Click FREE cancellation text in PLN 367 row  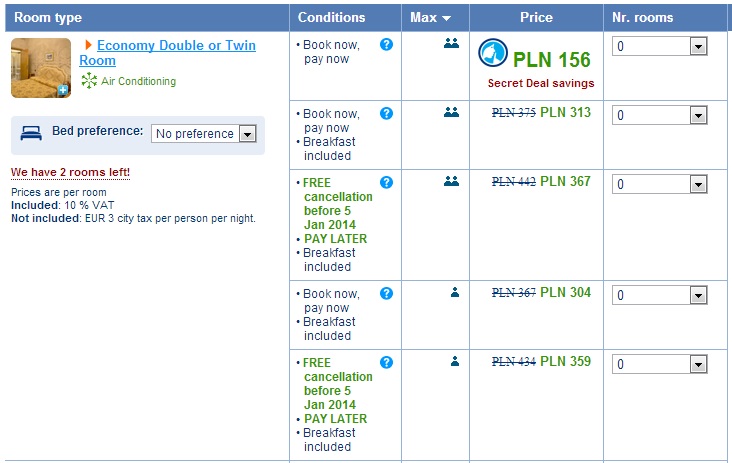[338, 203]
